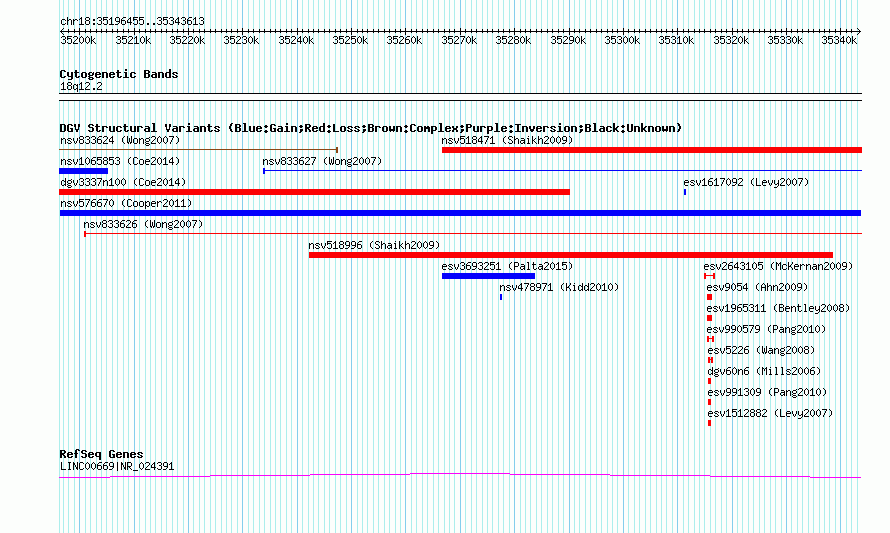Click the 35260k ruler tick label

point(404,40)
